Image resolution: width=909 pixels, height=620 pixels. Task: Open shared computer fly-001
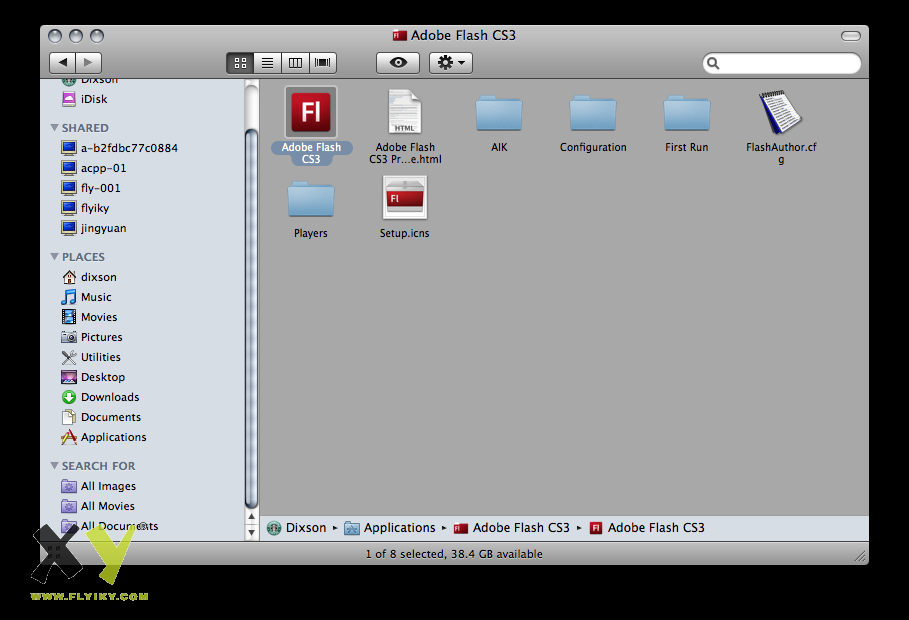[x=90, y=188]
